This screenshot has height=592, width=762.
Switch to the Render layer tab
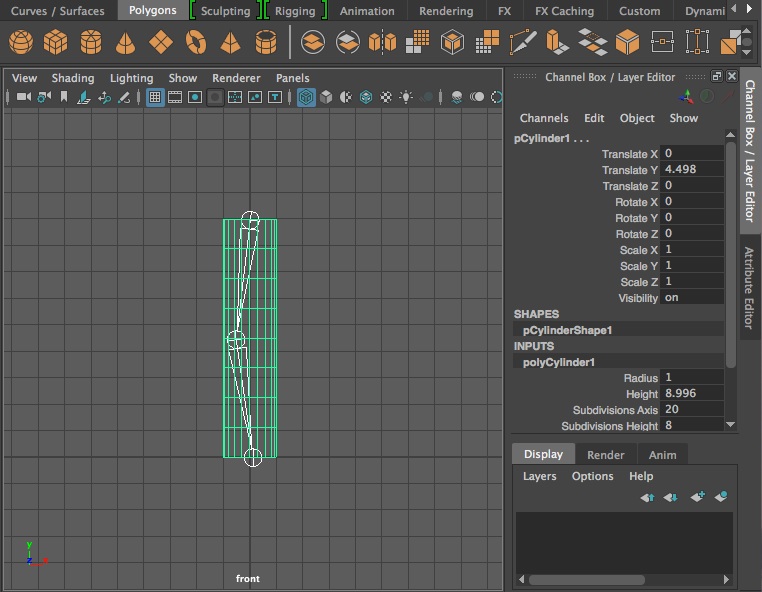605,454
